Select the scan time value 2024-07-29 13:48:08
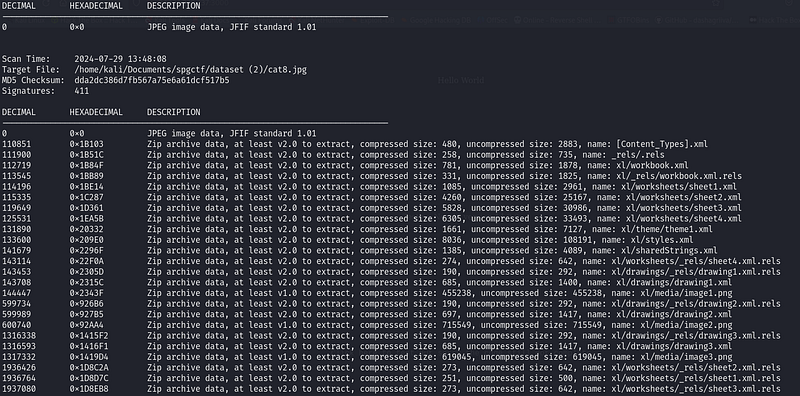 tap(120, 59)
